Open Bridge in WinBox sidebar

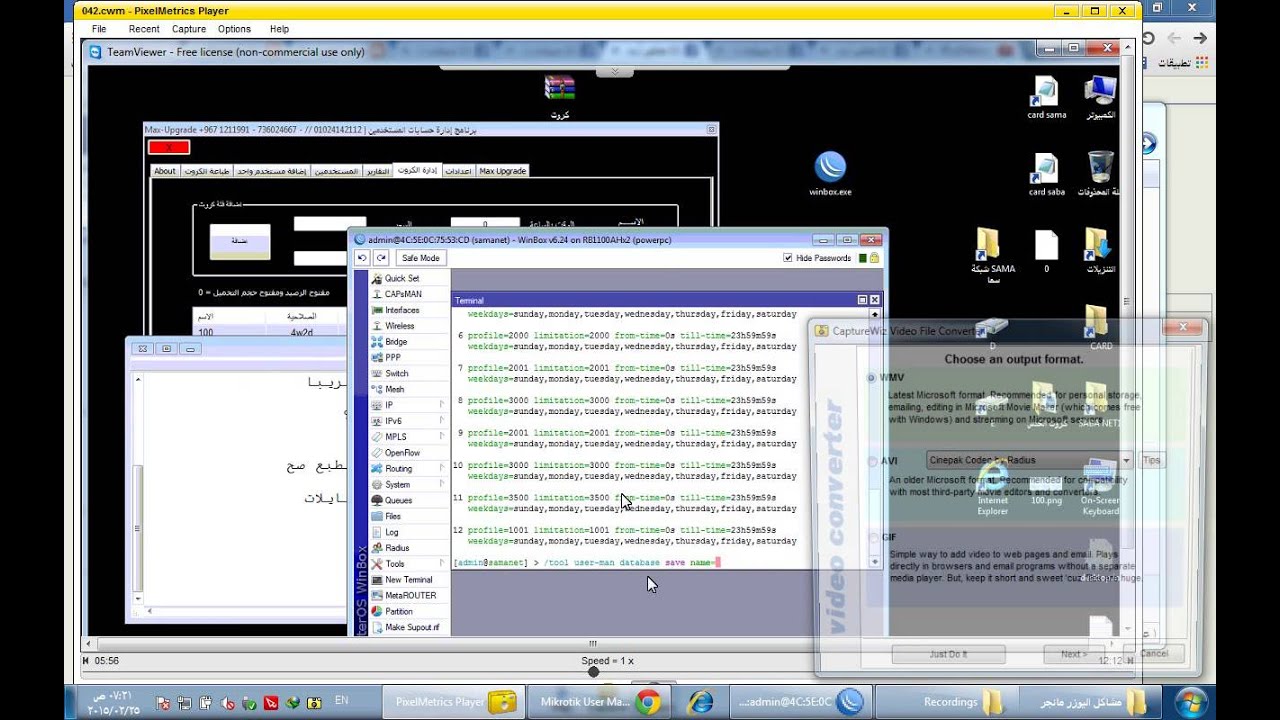click(x=396, y=342)
